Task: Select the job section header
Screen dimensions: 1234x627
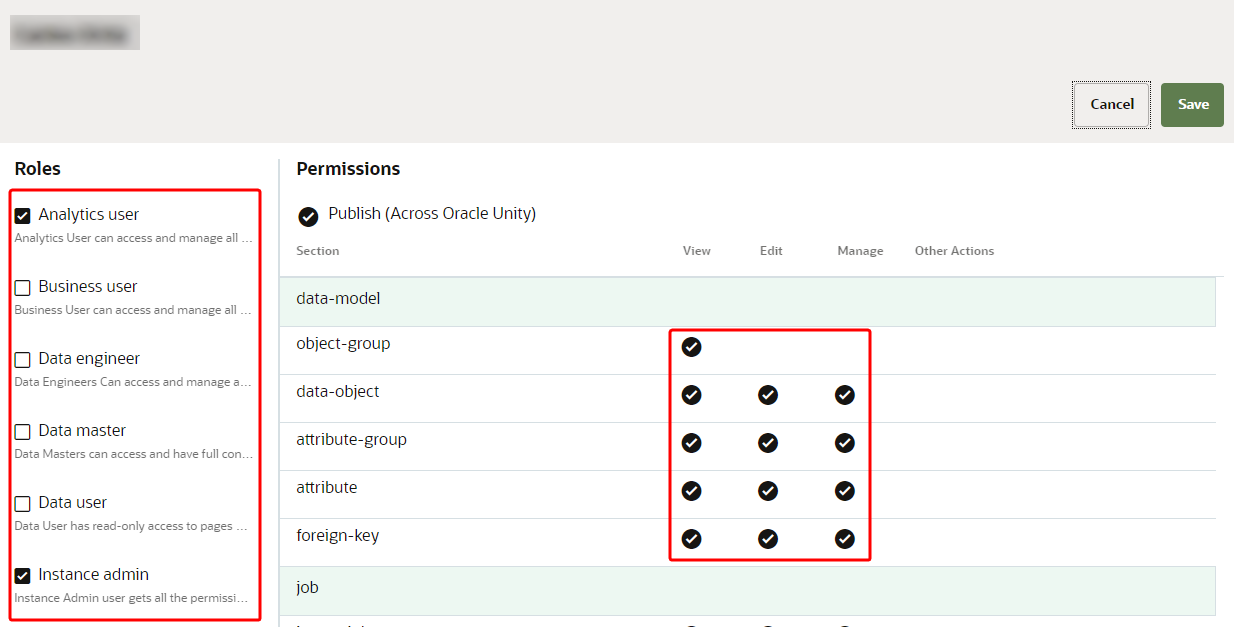Action: [747, 590]
